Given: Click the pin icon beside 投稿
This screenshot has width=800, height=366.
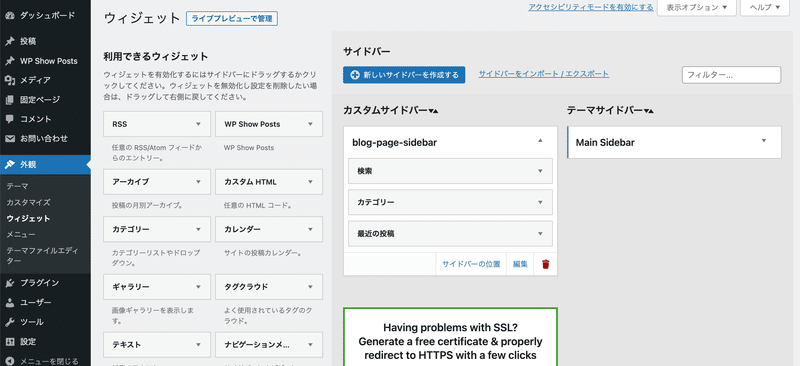Looking at the screenshot, I should click(10, 41).
